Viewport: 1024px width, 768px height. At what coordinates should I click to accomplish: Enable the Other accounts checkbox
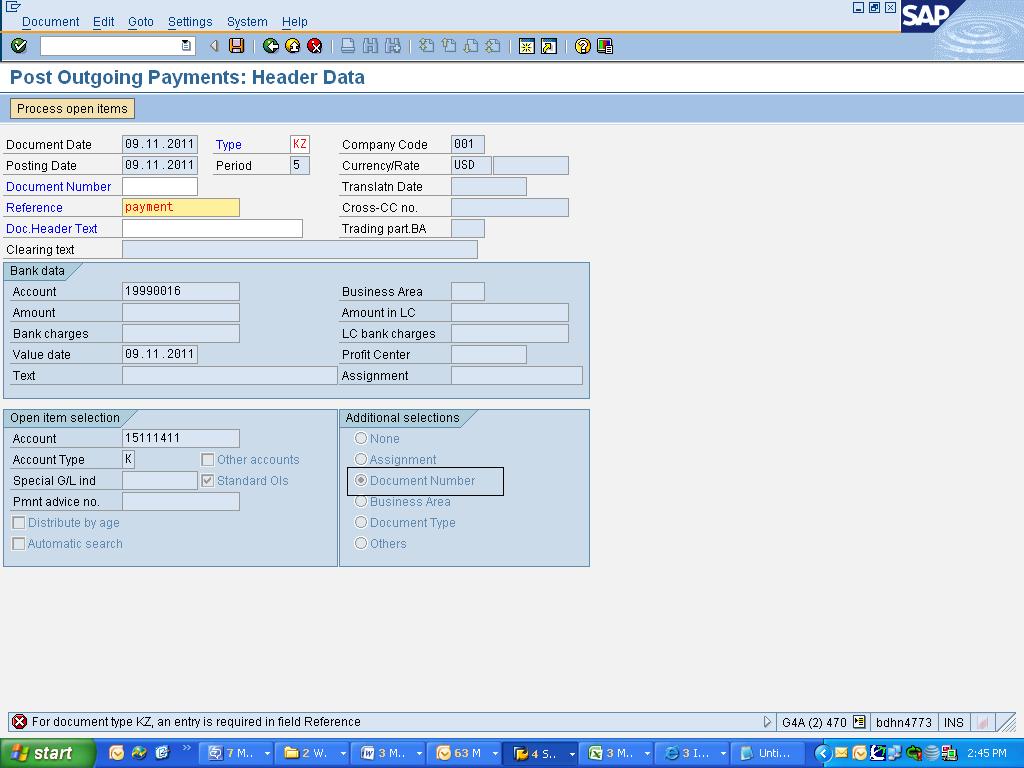207,459
